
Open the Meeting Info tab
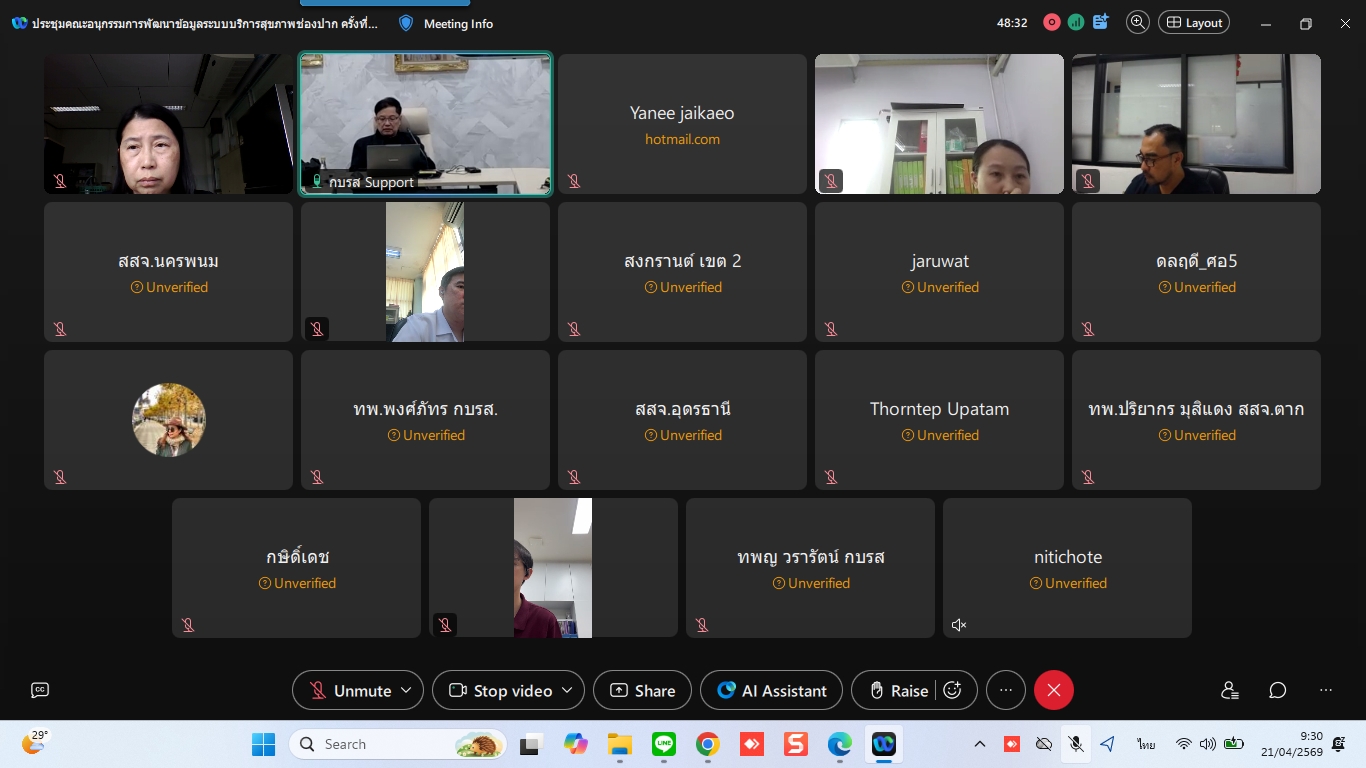tap(446, 23)
